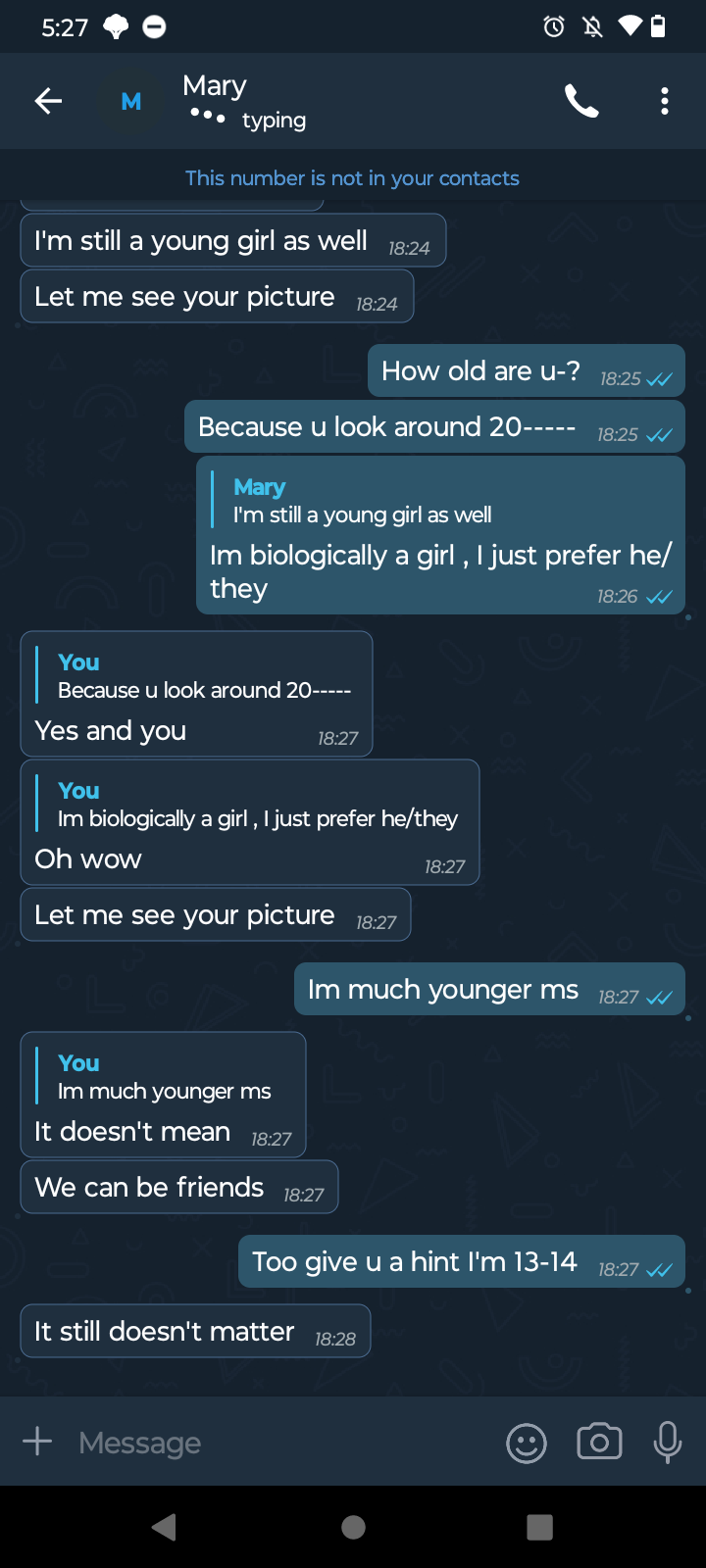Tap Mary's profile avatar

[130, 101]
